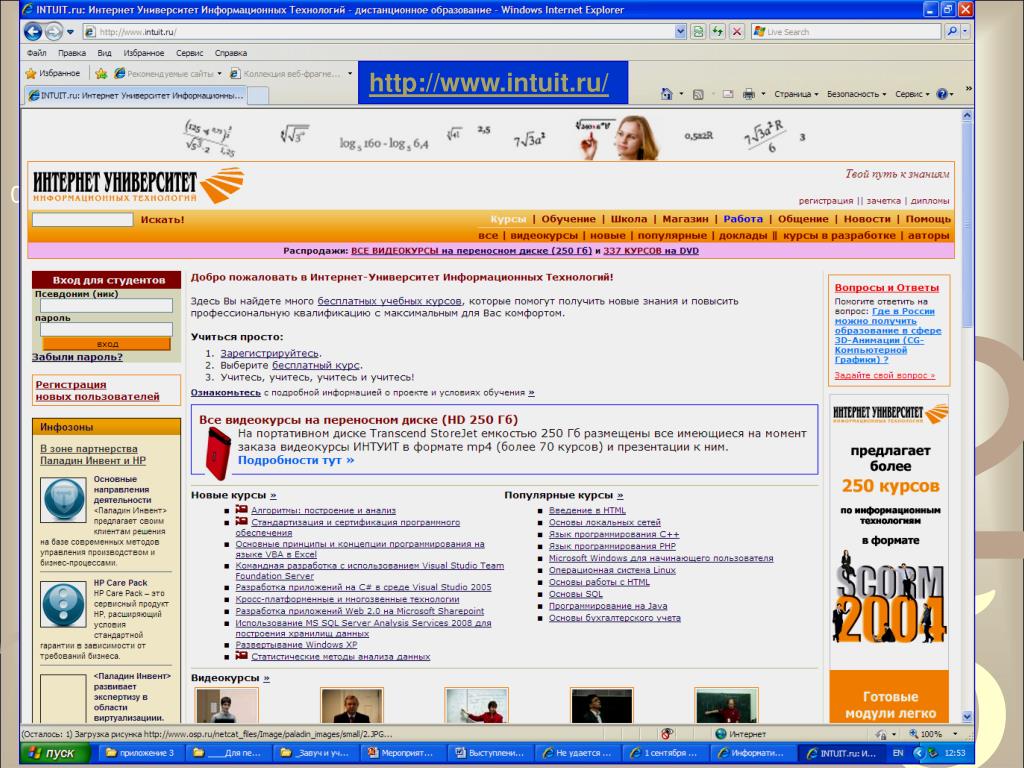
Task: Click the Internet security zone indicator
Action: tap(741, 734)
